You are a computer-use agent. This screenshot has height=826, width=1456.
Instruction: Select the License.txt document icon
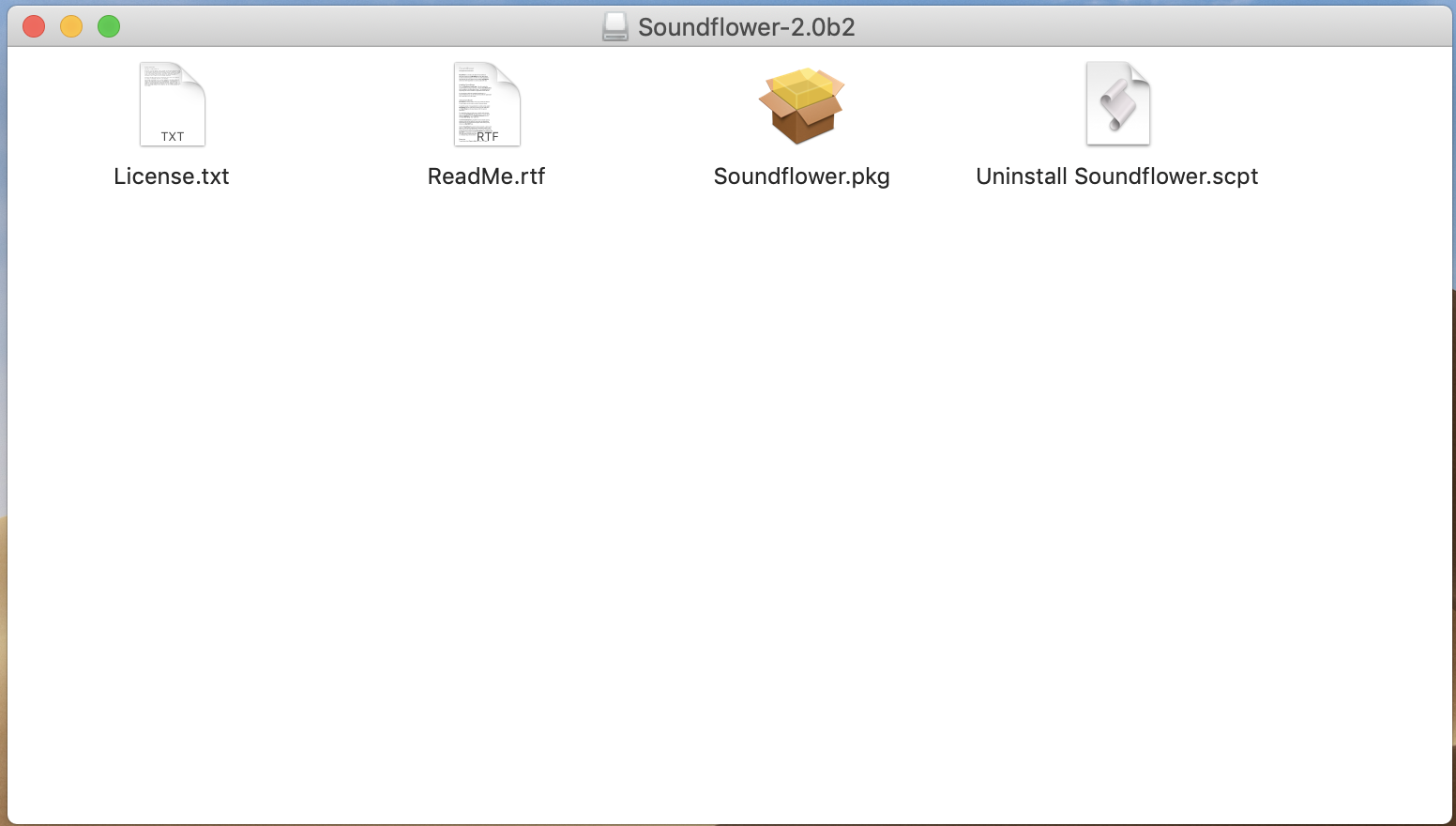[172, 104]
